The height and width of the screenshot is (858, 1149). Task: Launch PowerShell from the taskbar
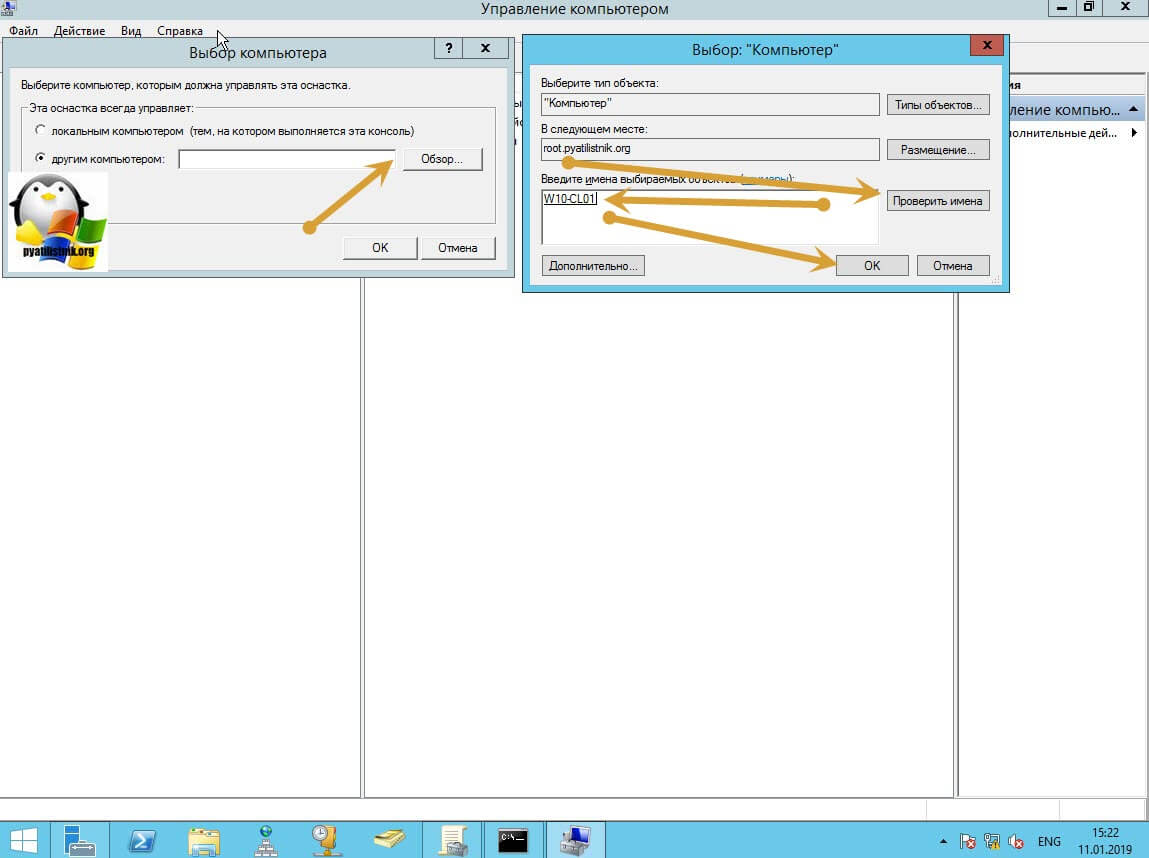[142, 839]
